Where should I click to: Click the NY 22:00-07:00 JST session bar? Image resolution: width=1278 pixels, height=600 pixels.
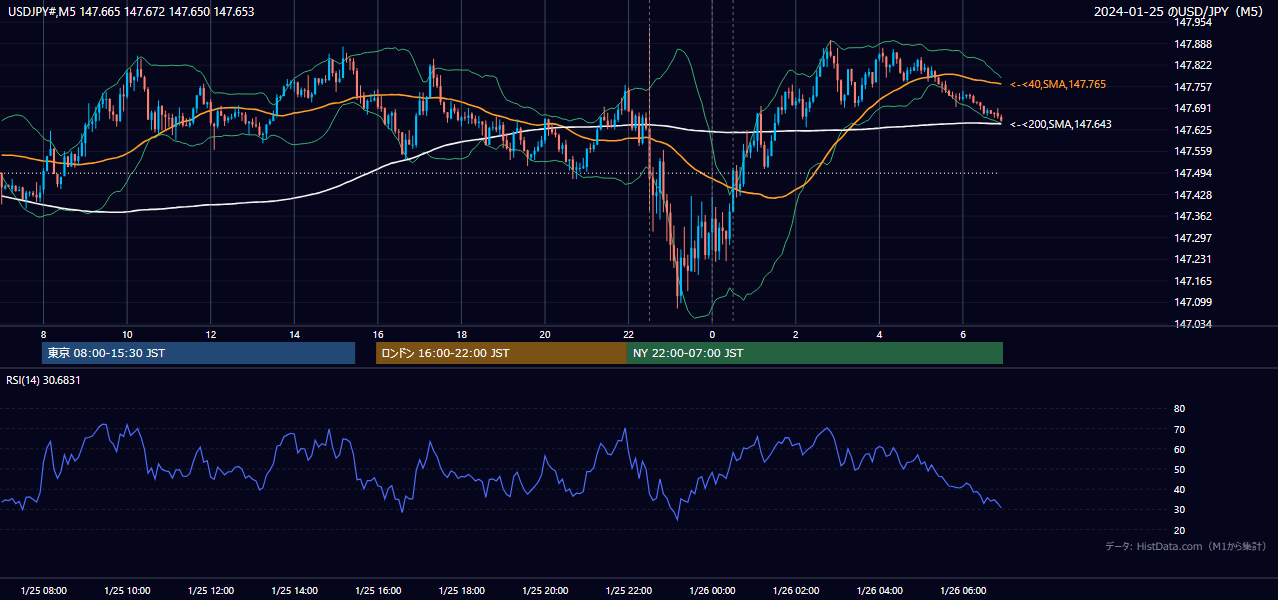coord(815,353)
